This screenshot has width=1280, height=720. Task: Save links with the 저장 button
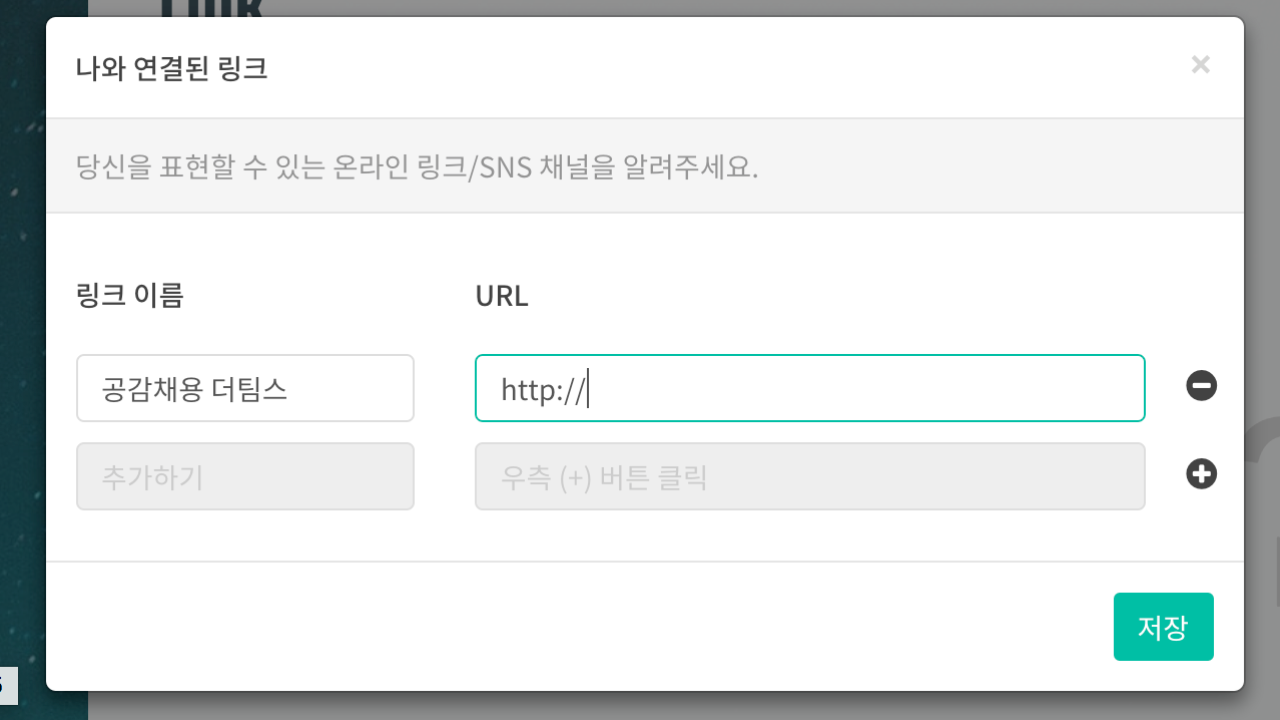[1163, 627]
